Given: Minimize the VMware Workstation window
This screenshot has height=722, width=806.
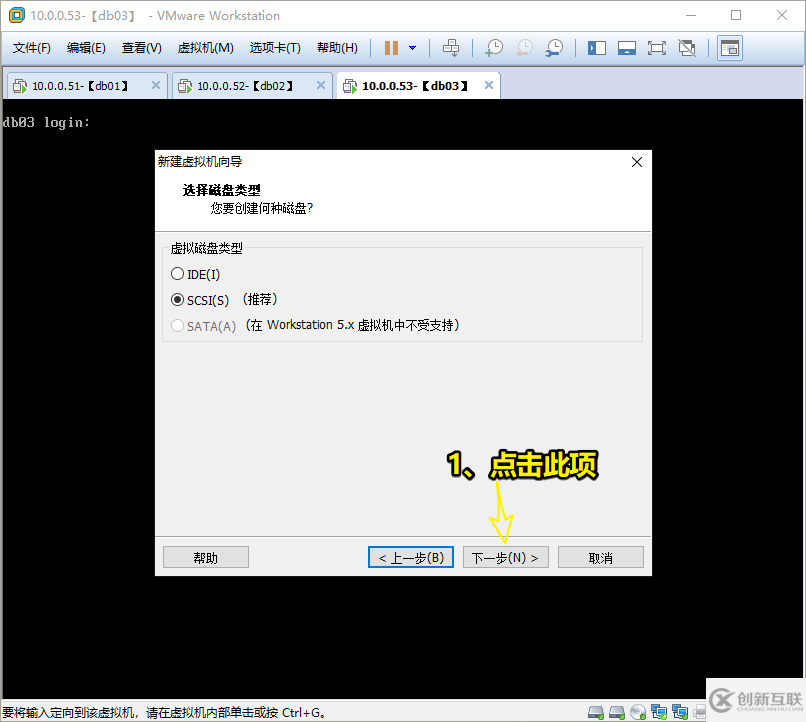Looking at the screenshot, I should [x=691, y=15].
